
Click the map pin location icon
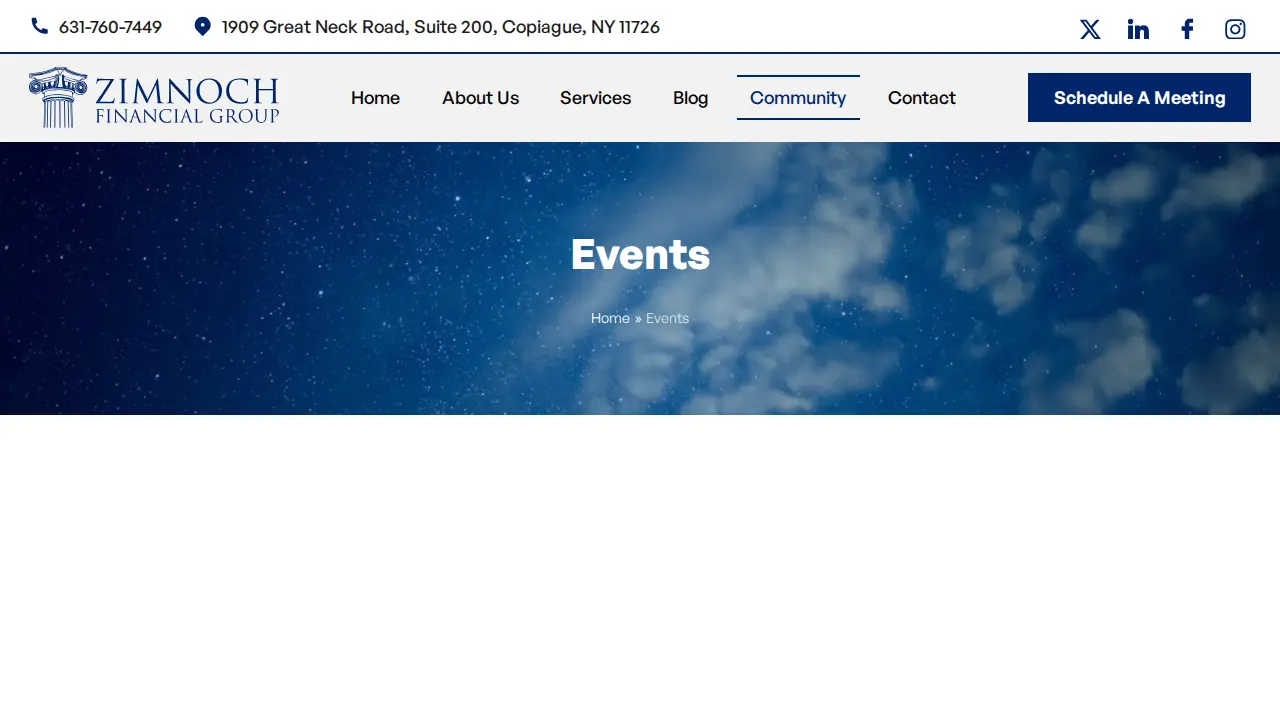[x=202, y=26]
